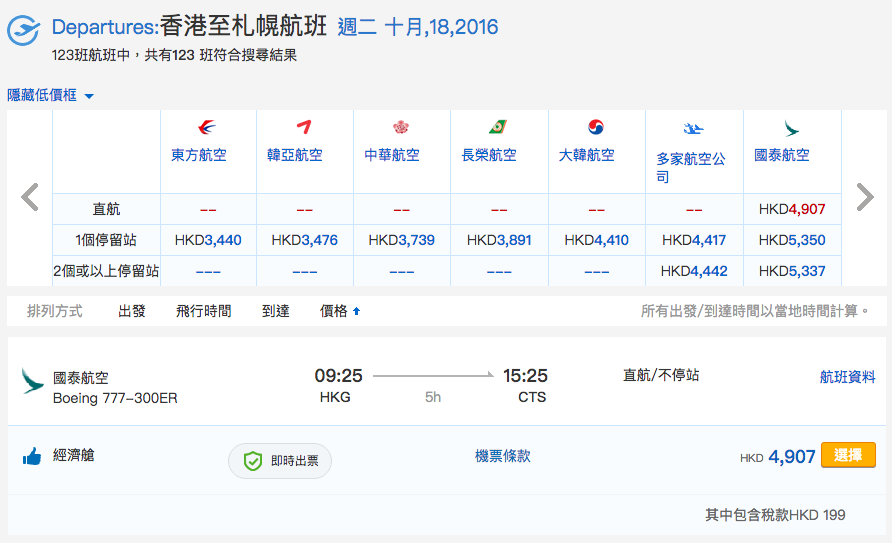
Task: Filter by Cathay direct fare HKD4,907
Action: click(792, 209)
